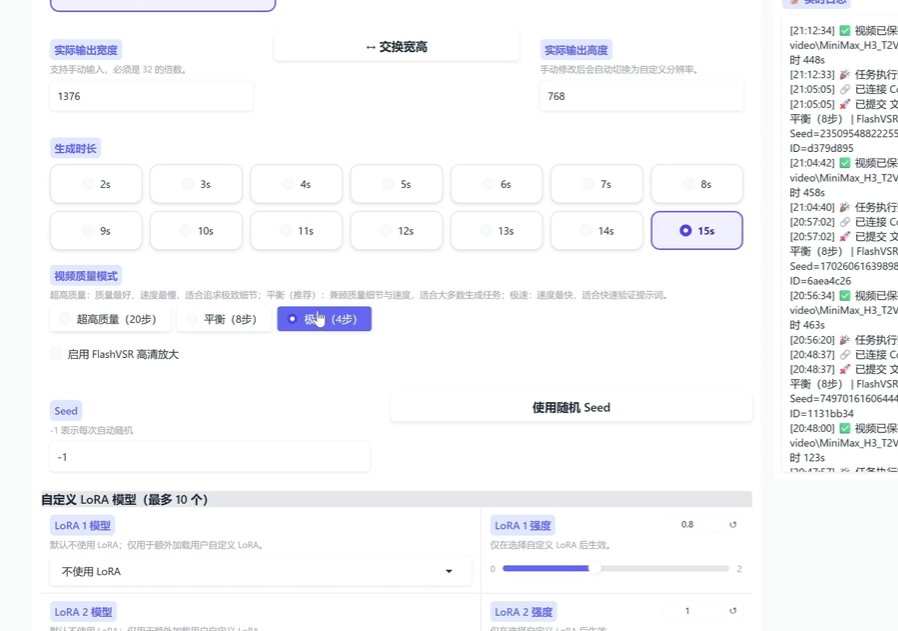Choose balanced quality mode 平衡 (8步)

[x=224, y=319]
